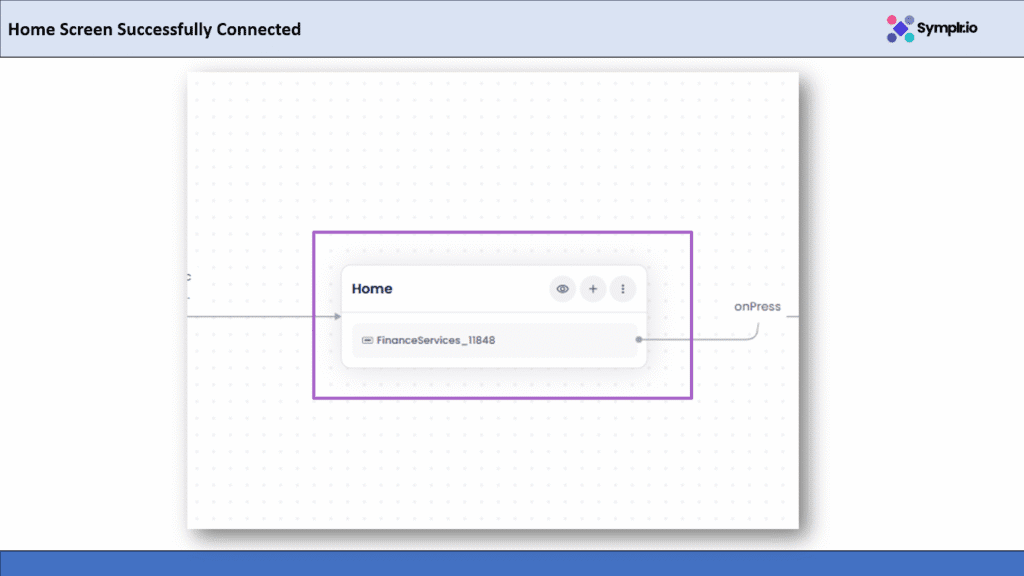Click empty dotted canvas above Home node
The image size is (1024, 576).
[x=490, y=150]
